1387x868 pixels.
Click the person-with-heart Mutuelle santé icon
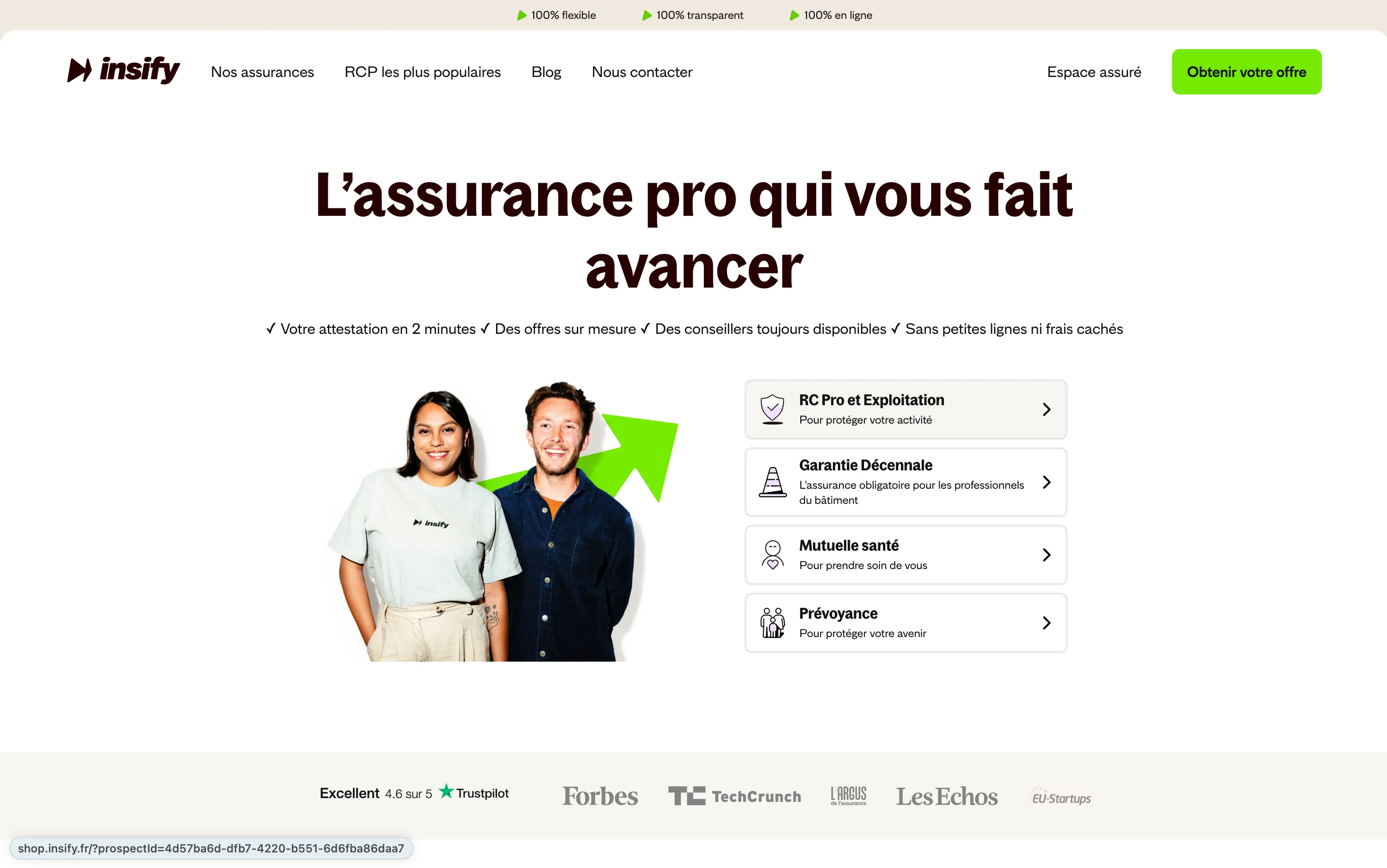tap(773, 554)
